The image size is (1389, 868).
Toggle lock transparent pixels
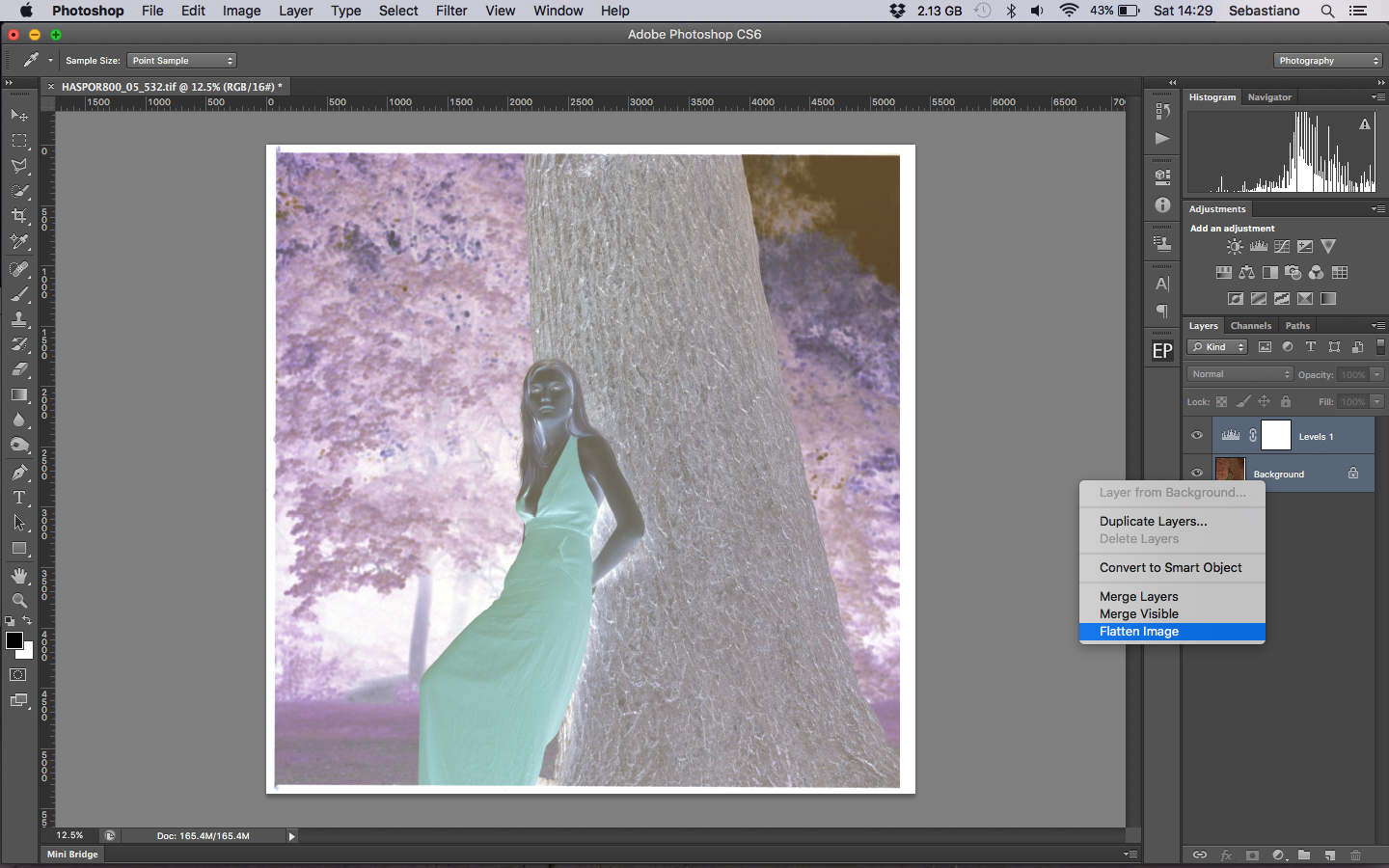[x=1222, y=402]
